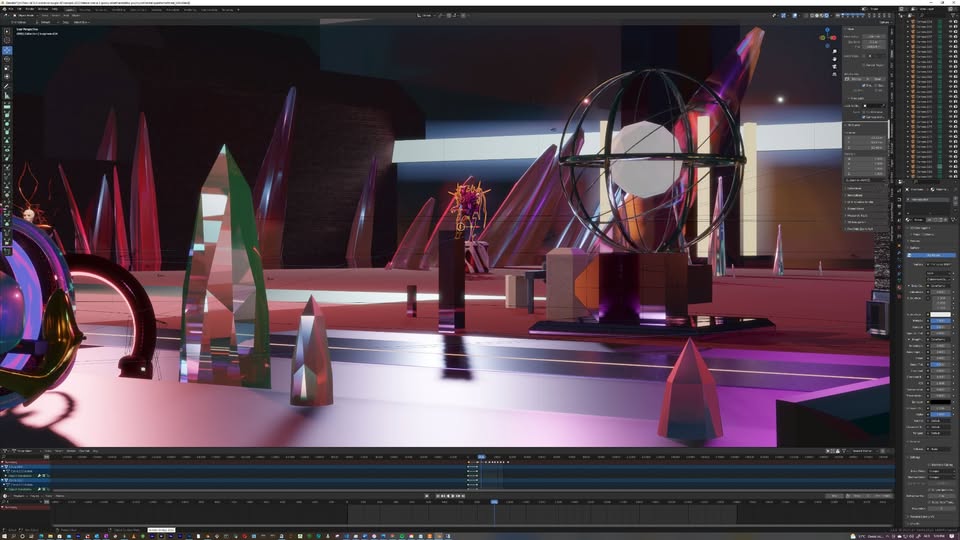Toggle the Local Camera checkbox in View panel
This screenshot has height=540, width=960.
[x=864, y=56]
